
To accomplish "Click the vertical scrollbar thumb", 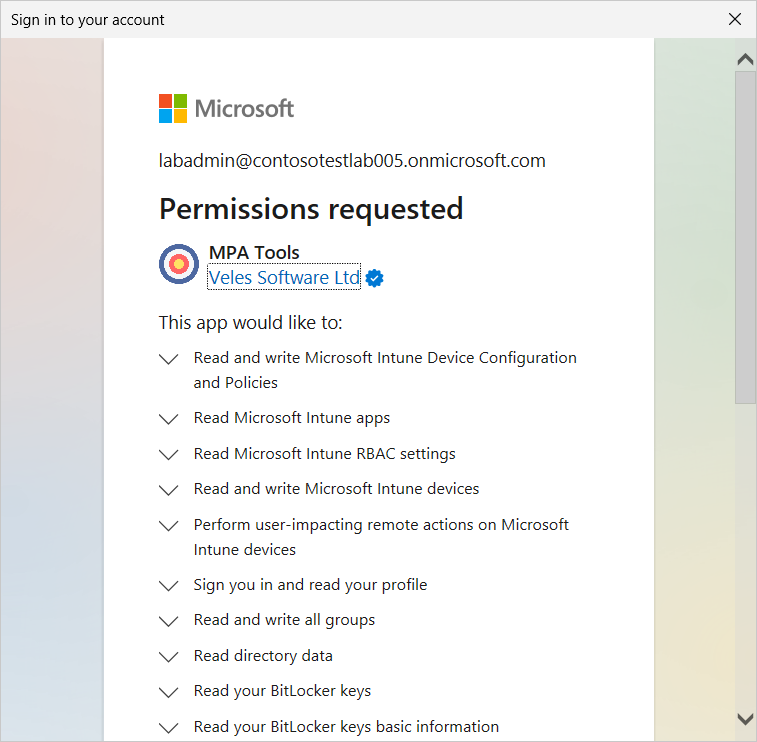I will 745,238.
